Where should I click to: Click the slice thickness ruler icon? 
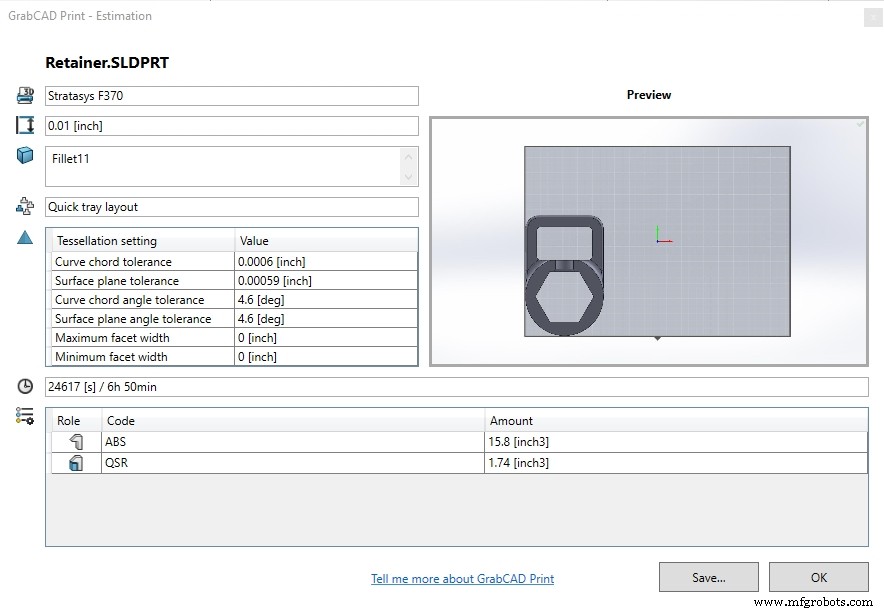click(x=24, y=125)
